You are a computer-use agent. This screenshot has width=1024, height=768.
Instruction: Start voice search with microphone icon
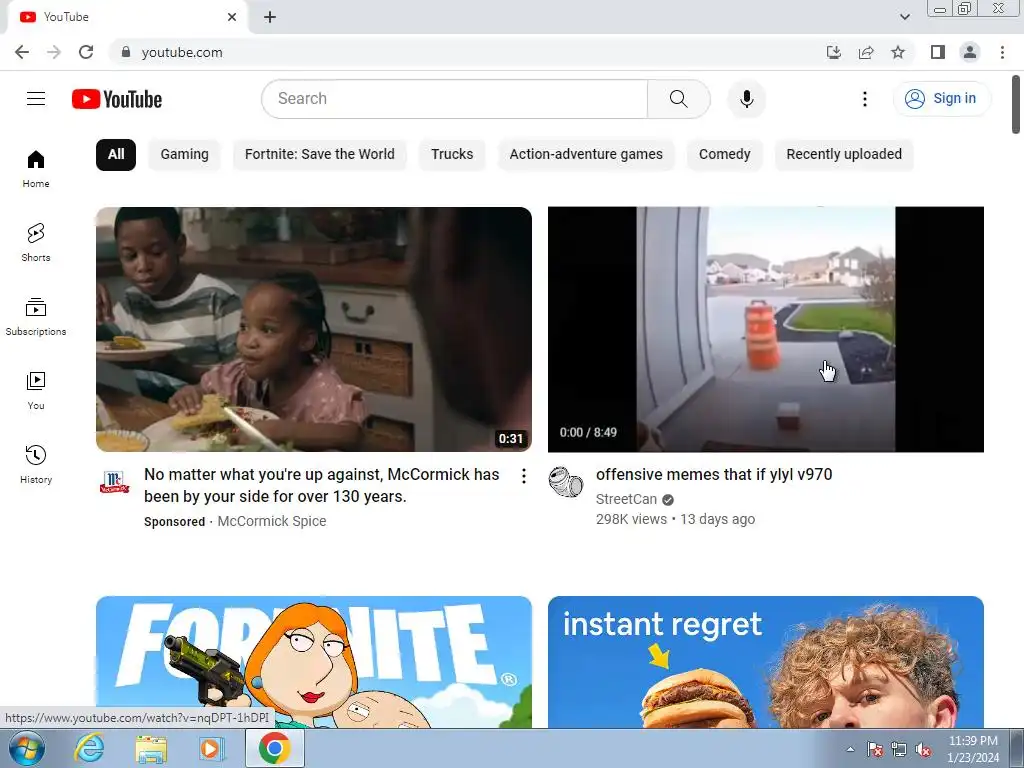tap(746, 99)
